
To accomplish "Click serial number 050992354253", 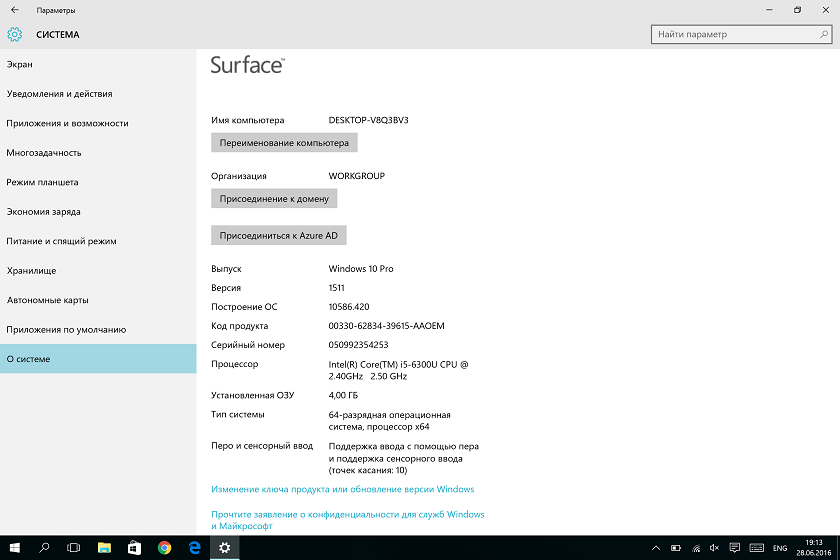I will pos(358,345).
